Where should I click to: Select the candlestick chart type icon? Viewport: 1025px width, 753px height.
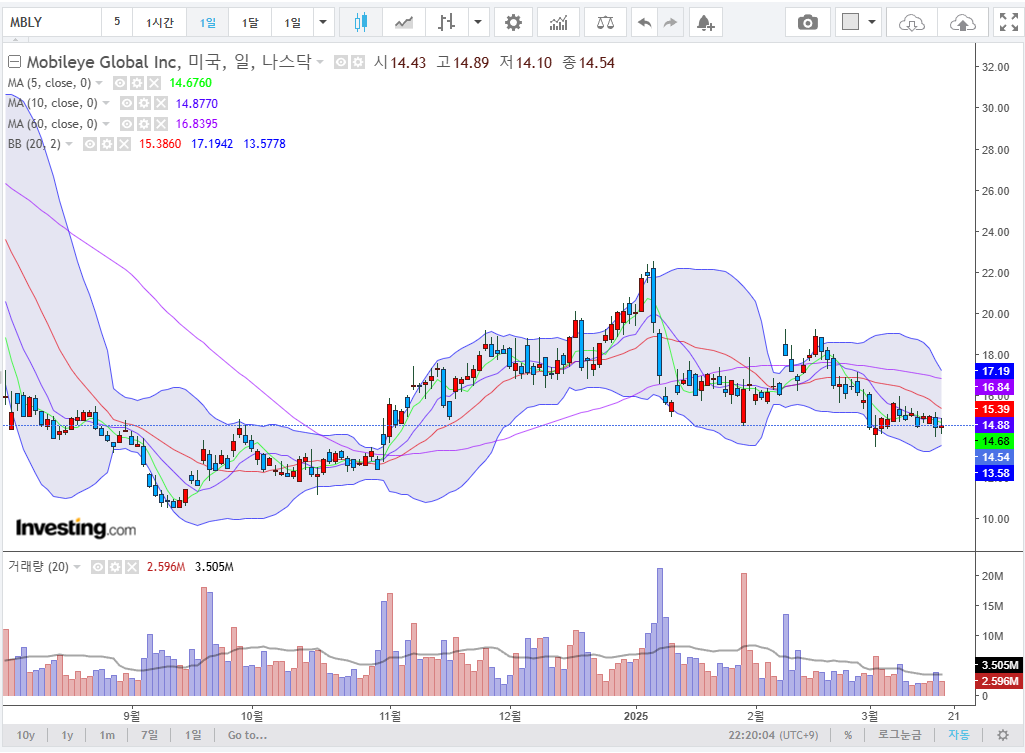[360, 23]
